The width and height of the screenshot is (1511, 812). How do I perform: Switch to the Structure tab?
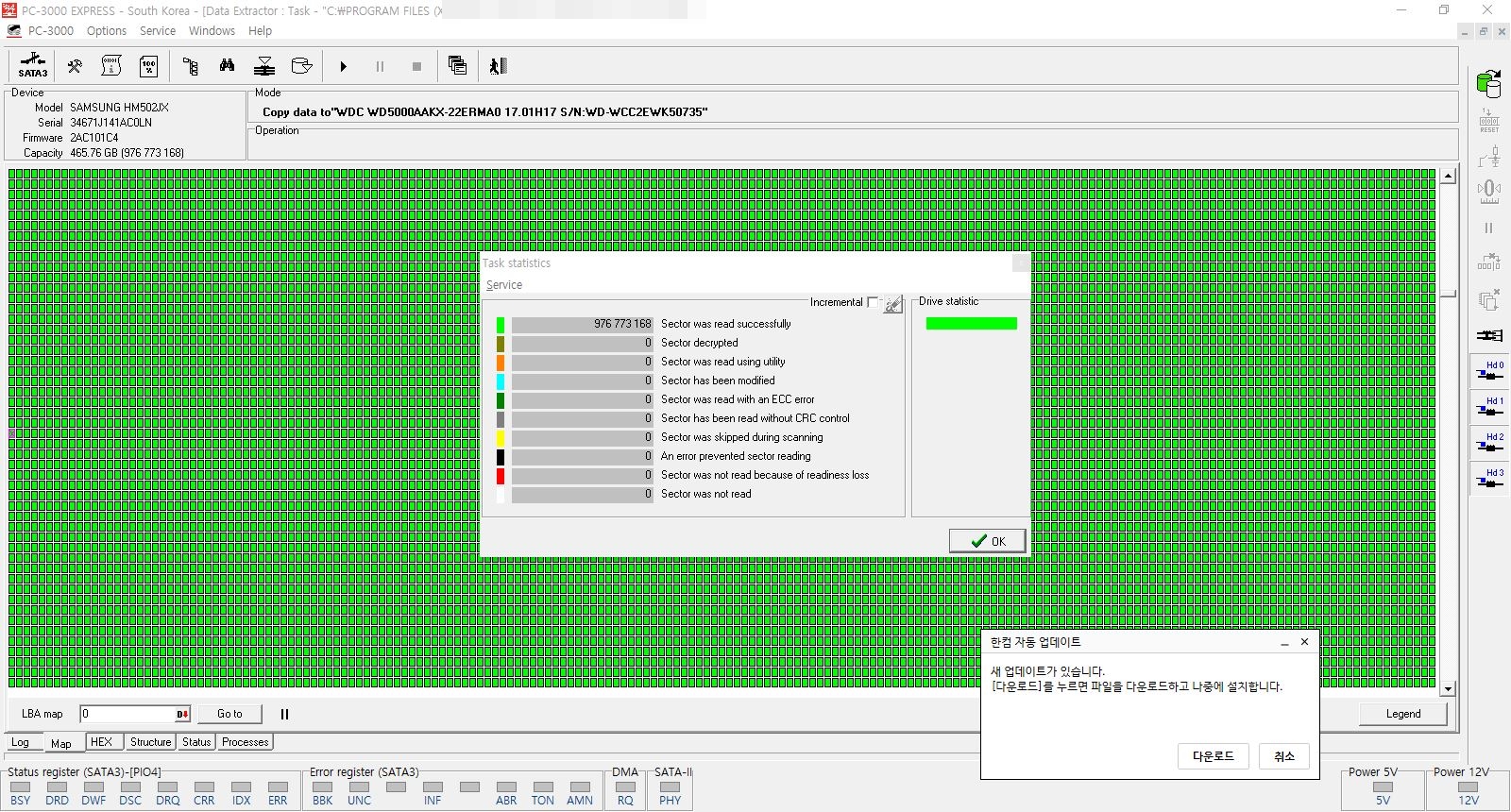point(151,742)
